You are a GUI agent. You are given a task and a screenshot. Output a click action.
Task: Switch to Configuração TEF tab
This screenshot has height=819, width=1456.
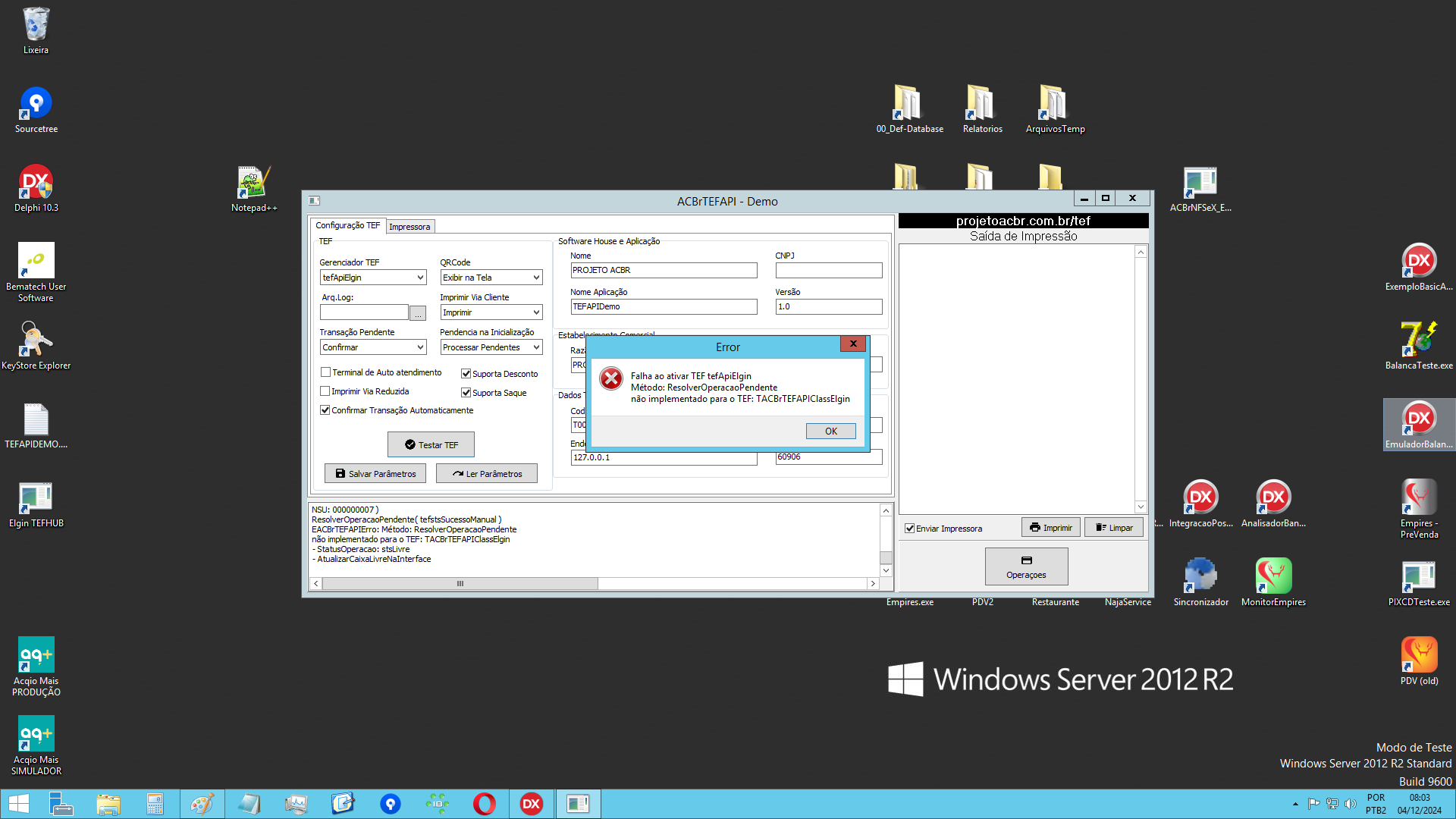click(347, 225)
